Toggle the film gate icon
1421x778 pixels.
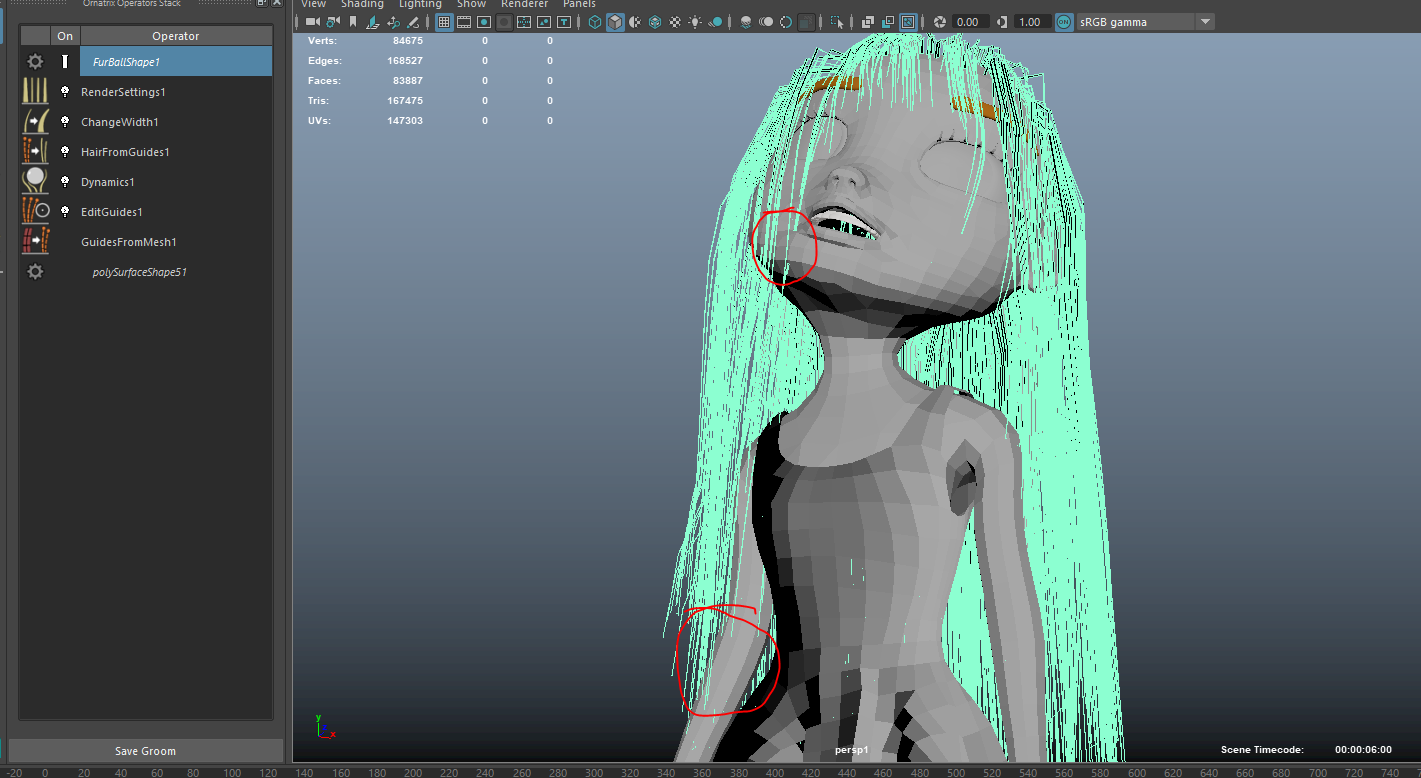[x=464, y=22]
